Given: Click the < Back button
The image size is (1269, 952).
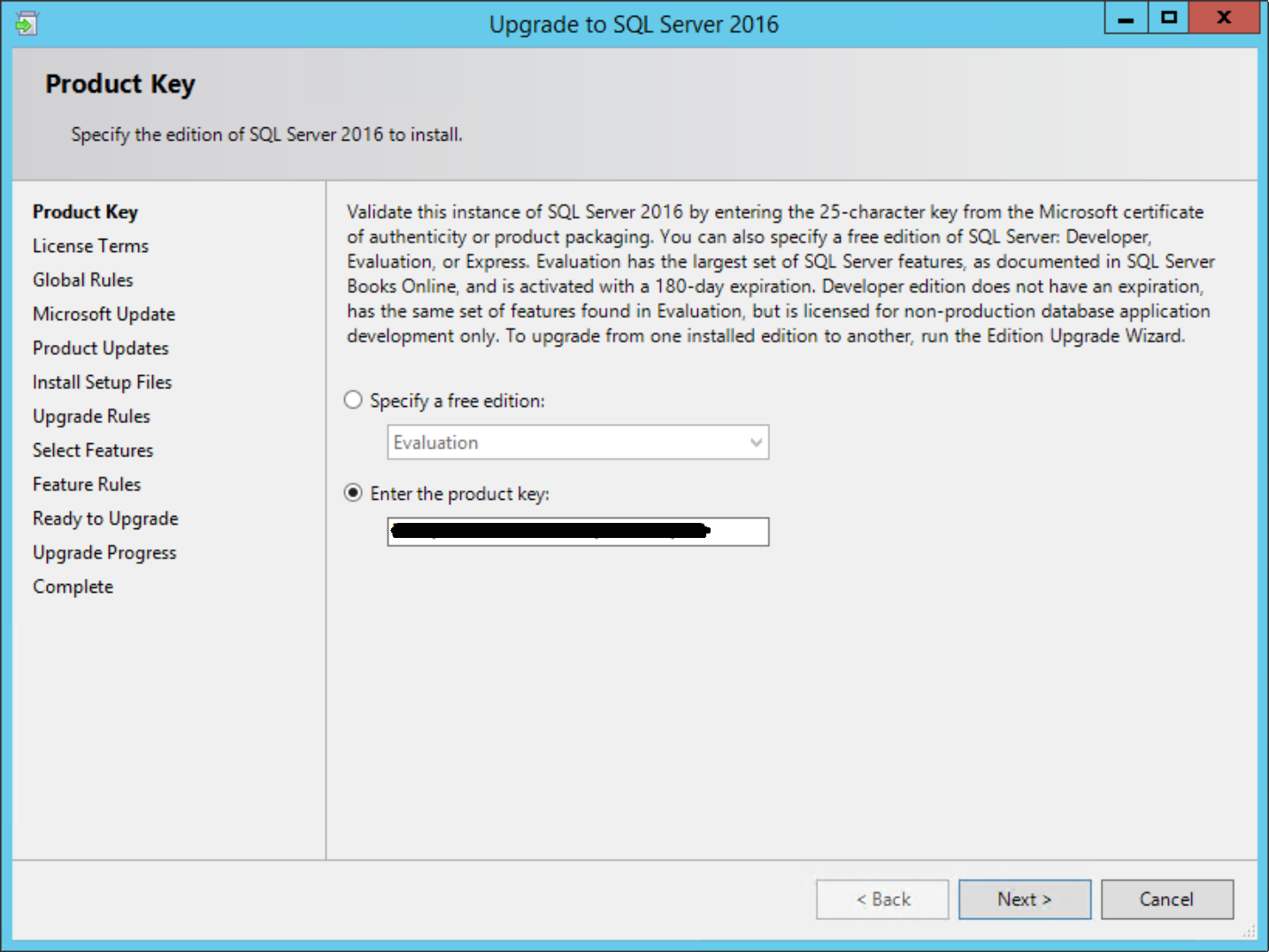Looking at the screenshot, I should coord(882,899).
